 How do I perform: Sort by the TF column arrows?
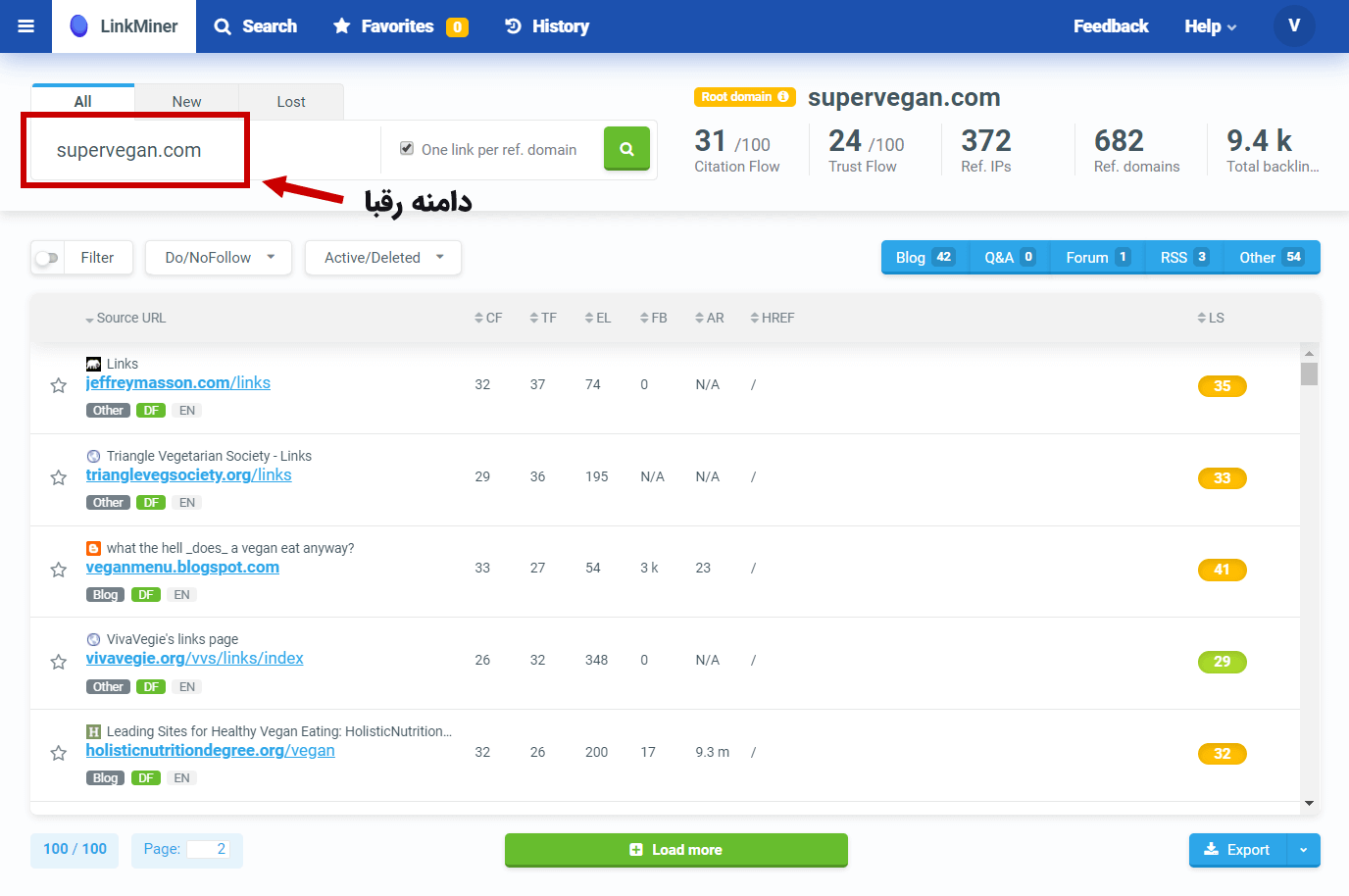[x=533, y=318]
